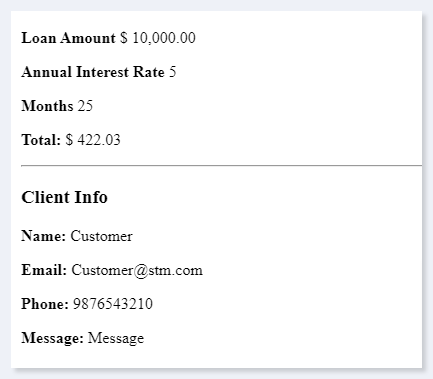This screenshot has width=433, height=379.
Task: Click the dollar sign before 422.03
Action: 69,140
